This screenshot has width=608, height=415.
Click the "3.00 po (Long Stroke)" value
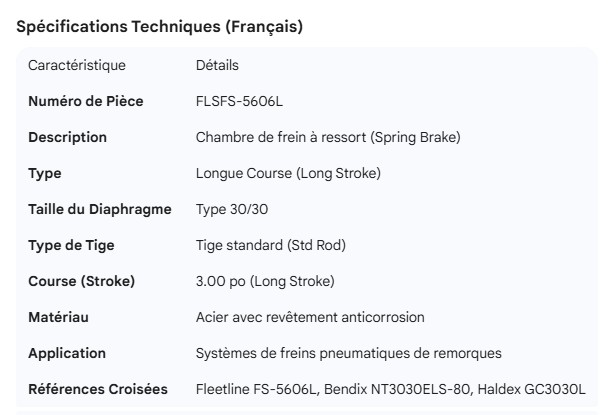click(265, 281)
